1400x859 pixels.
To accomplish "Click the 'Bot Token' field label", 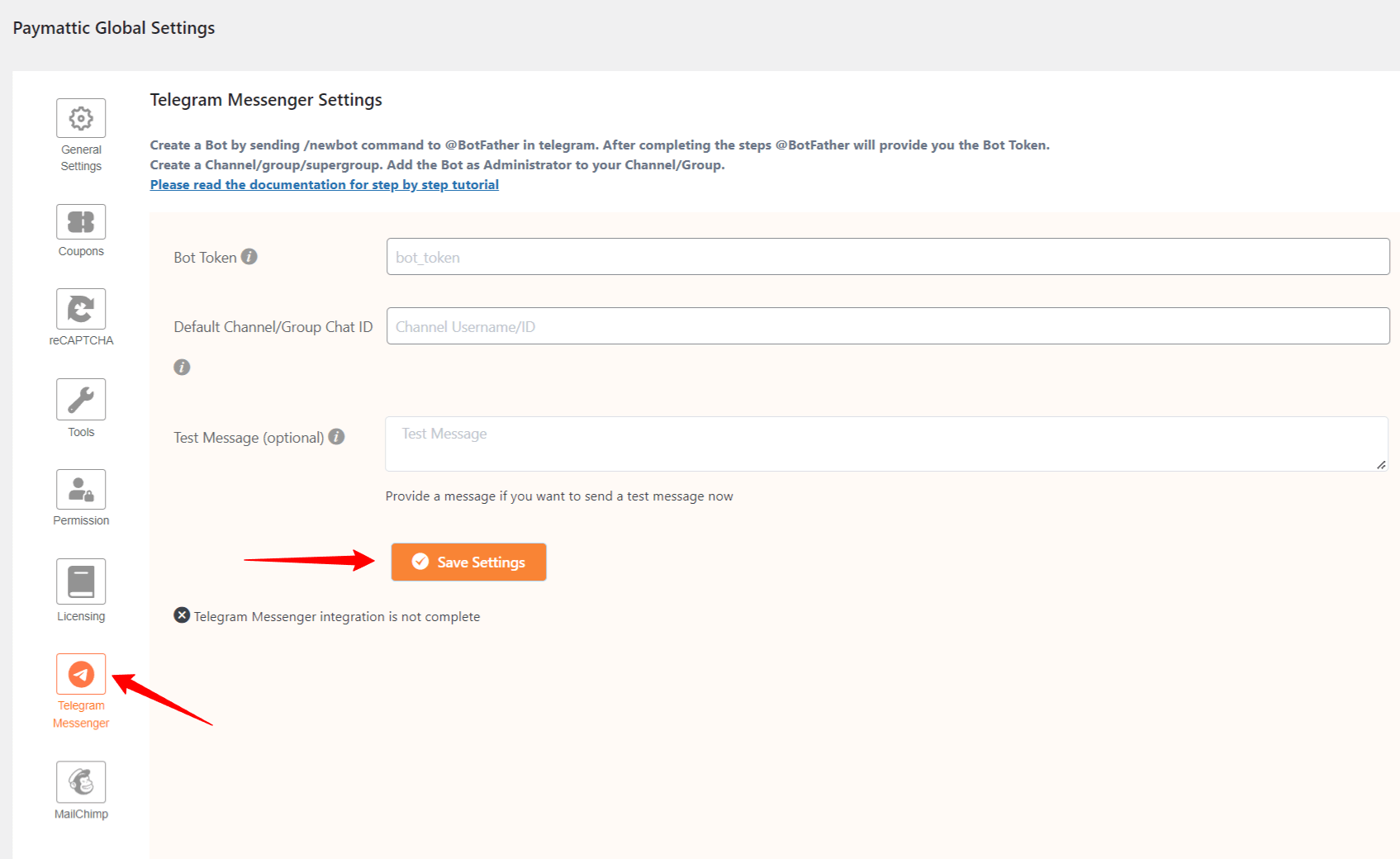I will point(205,258).
